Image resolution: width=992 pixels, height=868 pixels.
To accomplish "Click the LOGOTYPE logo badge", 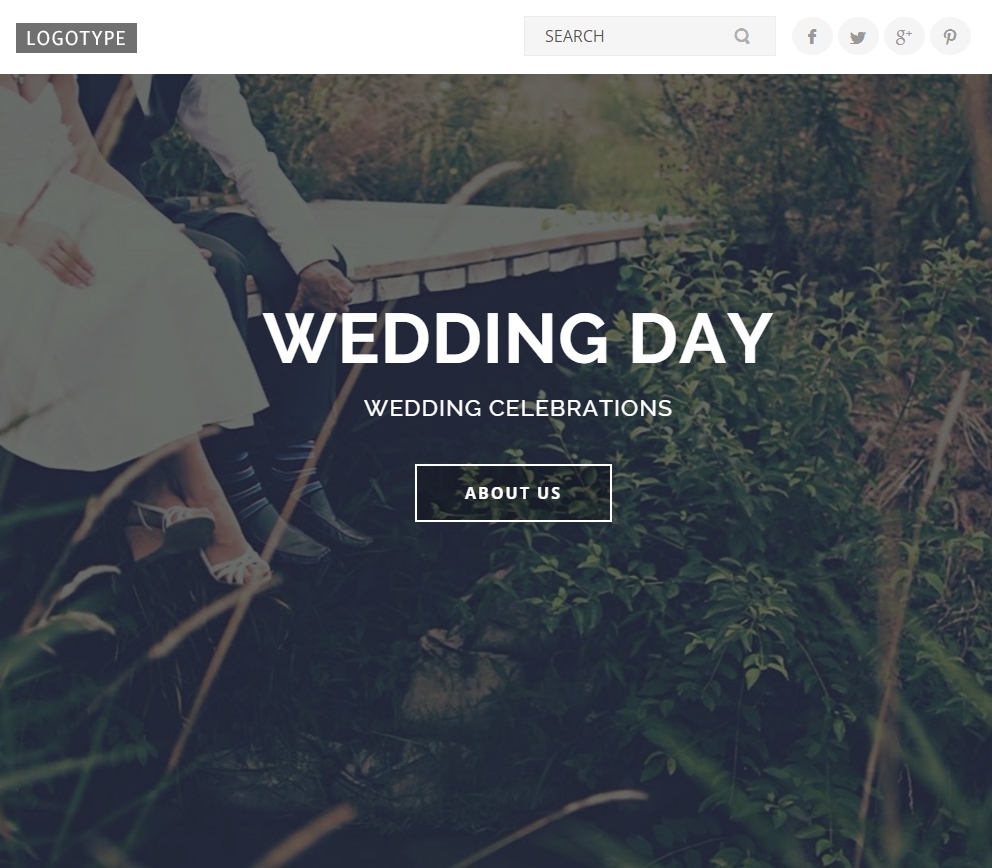I will pyautogui.click(x=77, y=38).
